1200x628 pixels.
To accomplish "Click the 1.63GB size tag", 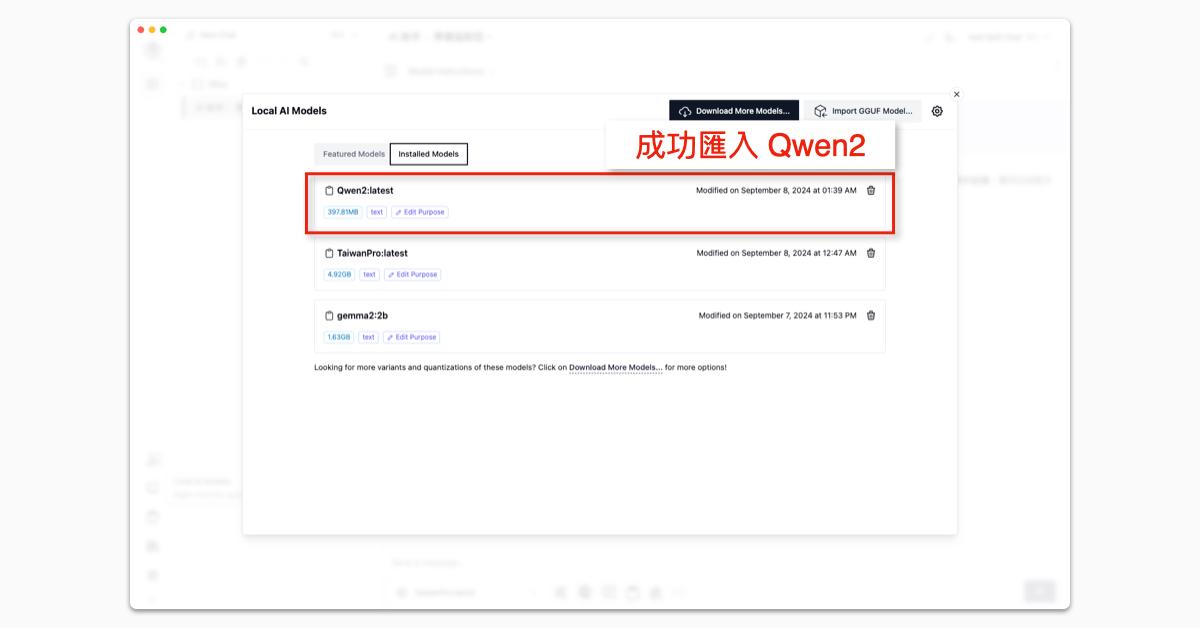I will tap(339, 337).
